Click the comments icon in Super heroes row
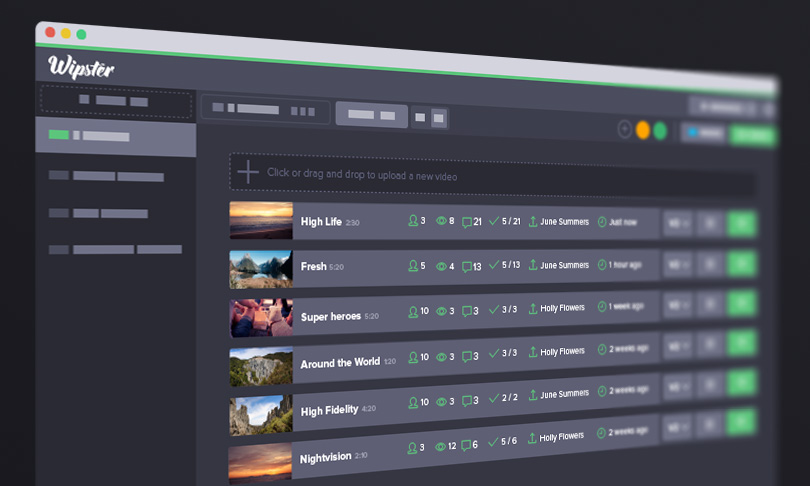 [x=466, y=311]
